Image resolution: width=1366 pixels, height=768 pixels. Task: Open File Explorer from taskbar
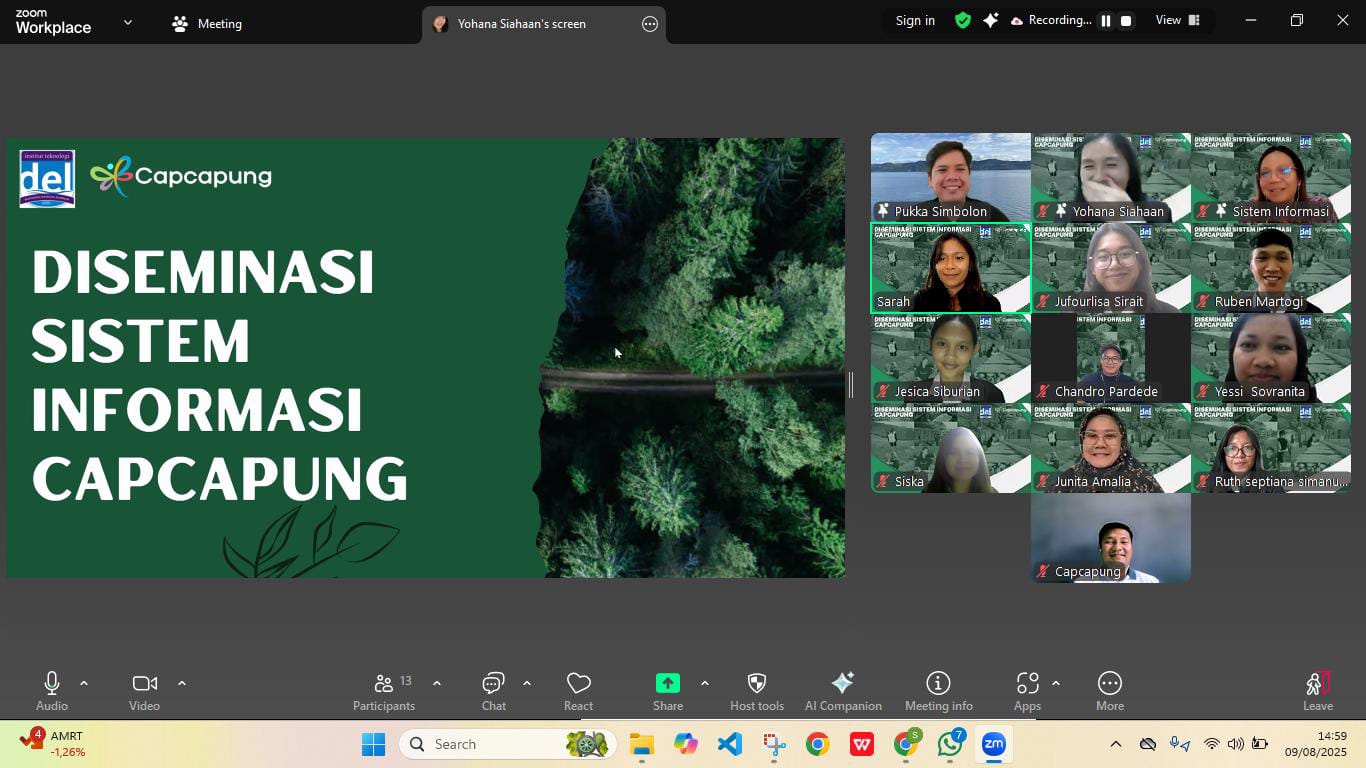click(641, 744)
